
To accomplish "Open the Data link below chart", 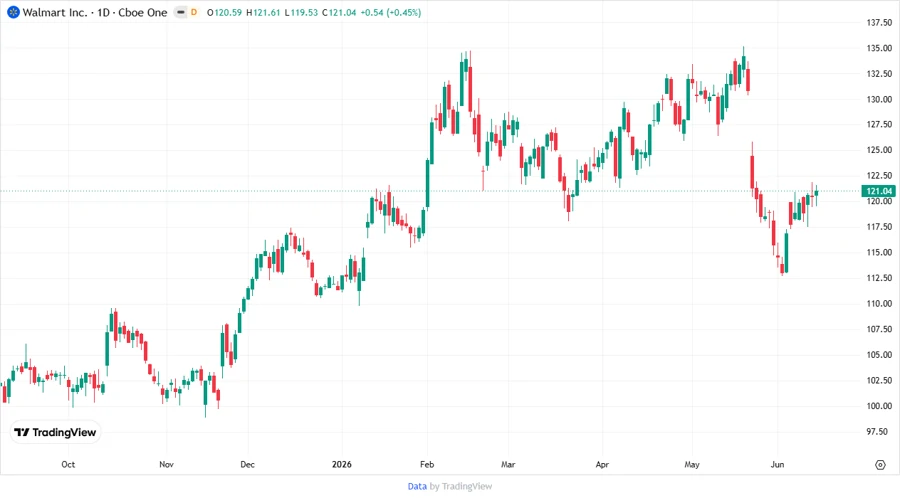I will (x=417, y=486).
